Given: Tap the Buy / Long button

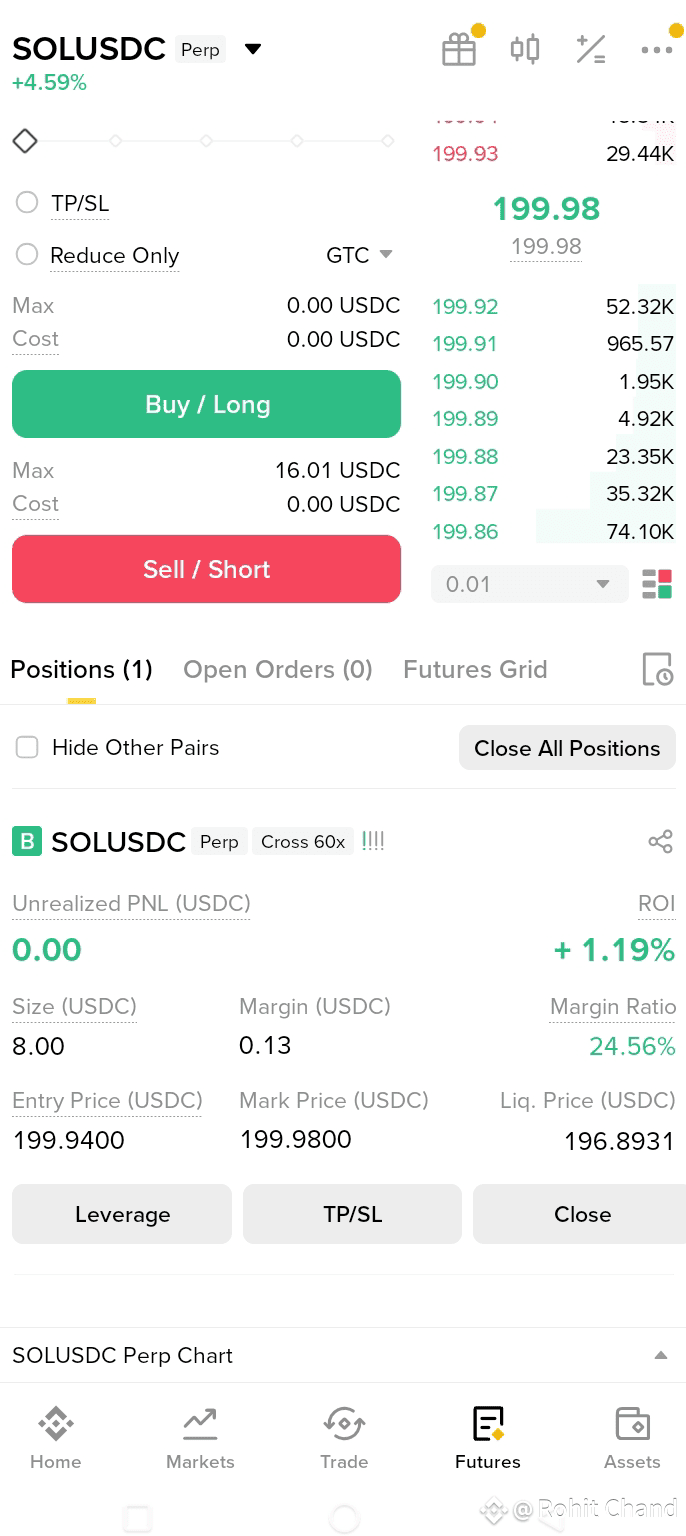Looking at the screenshot, I should 206,404.
